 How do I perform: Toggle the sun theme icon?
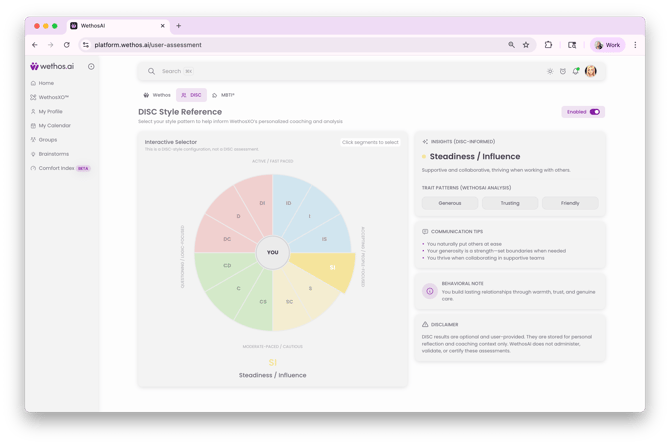pos(550,71)
